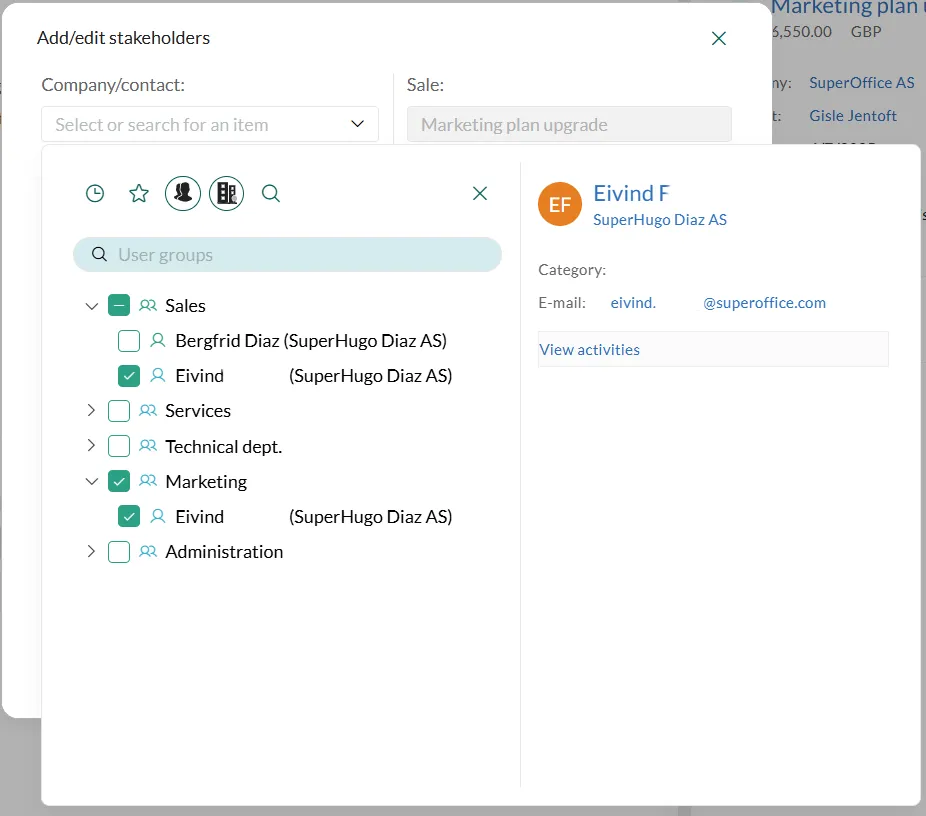Click the magnifier search icon in toolbar
This screenshot has height=816, width=926.
pyautogui.click(x=271, y=194)
